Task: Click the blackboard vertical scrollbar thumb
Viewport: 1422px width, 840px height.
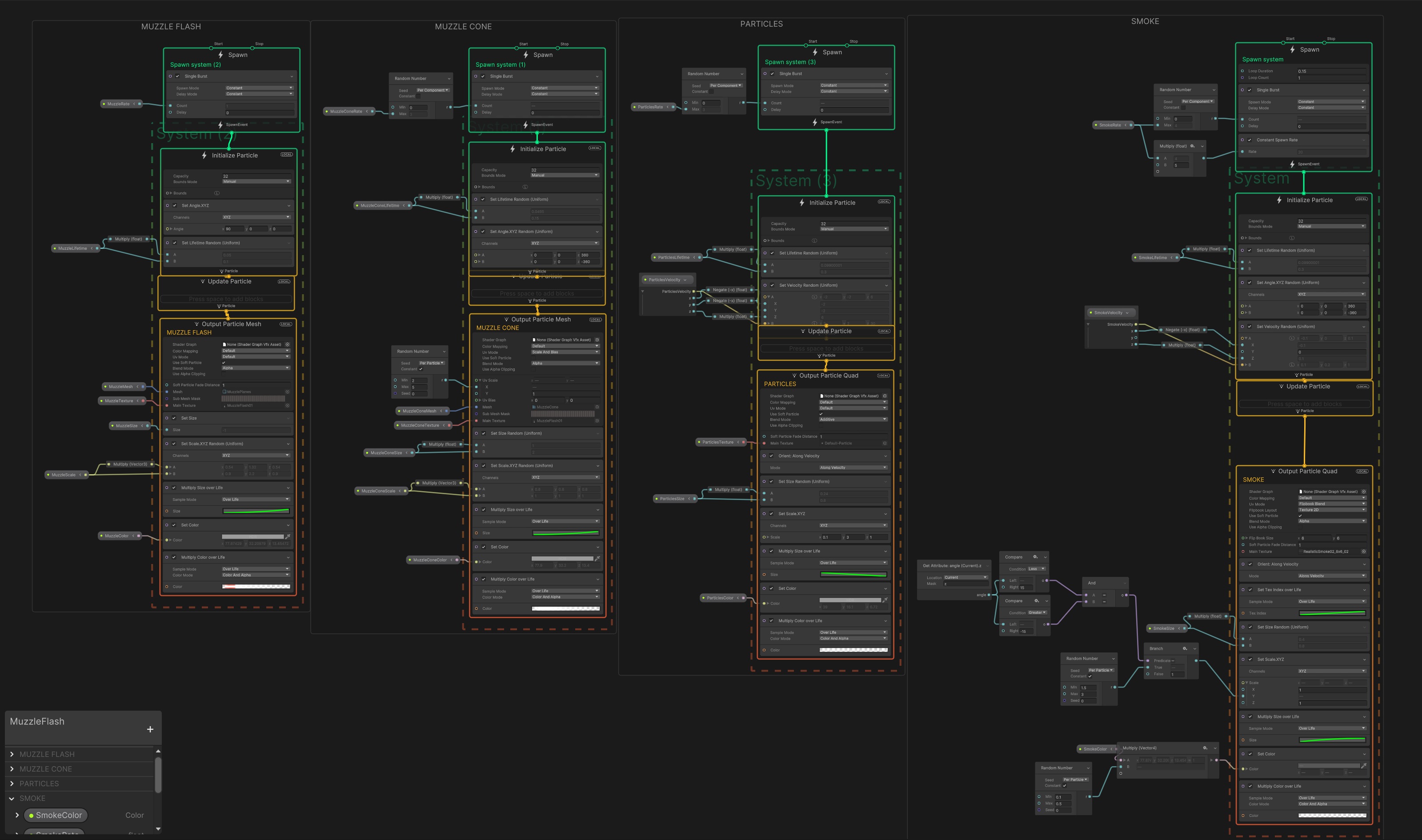Action: tap(158, 775)
